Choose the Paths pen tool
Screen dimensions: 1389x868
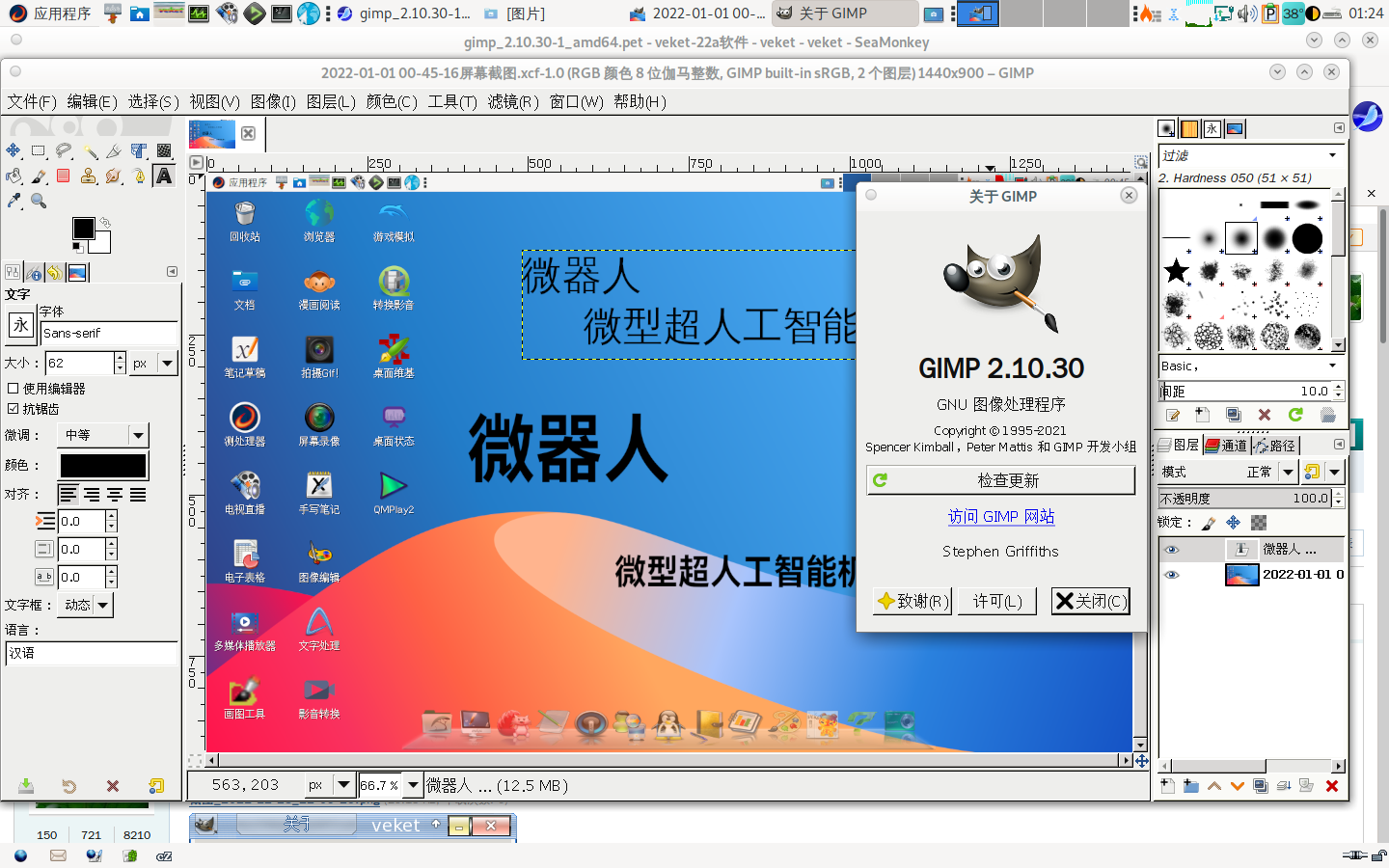139,176
